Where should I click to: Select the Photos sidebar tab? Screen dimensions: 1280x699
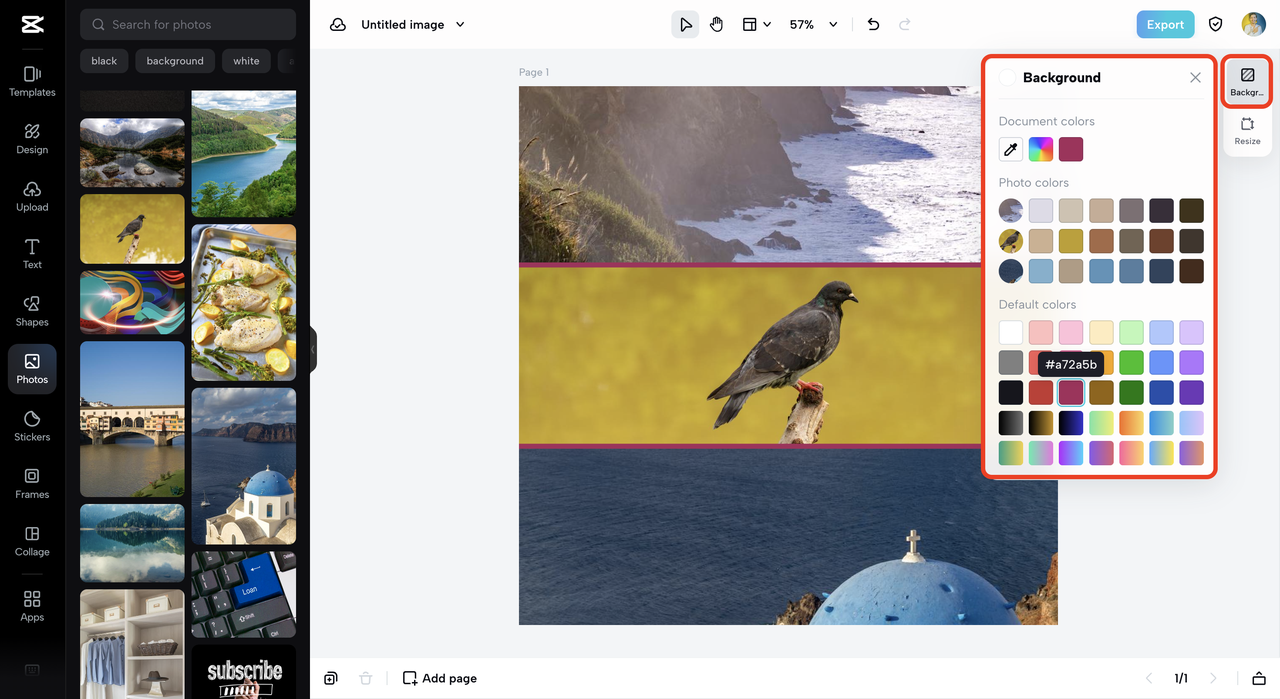pos(32,369)
